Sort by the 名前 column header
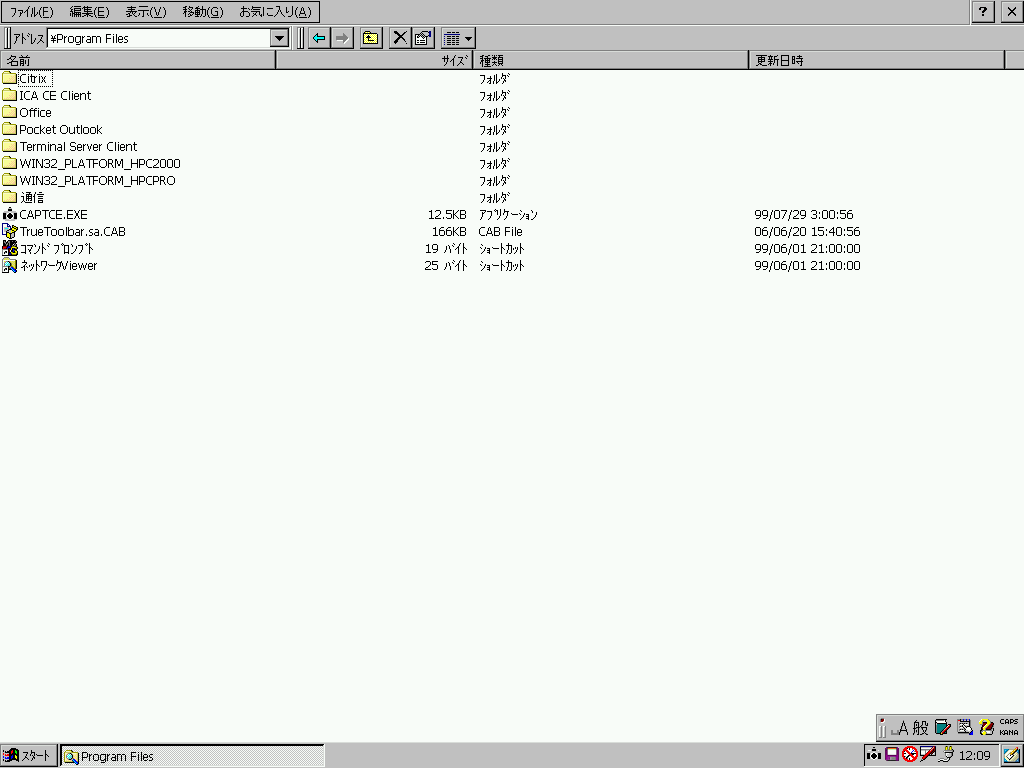 (x=138, y=60)
